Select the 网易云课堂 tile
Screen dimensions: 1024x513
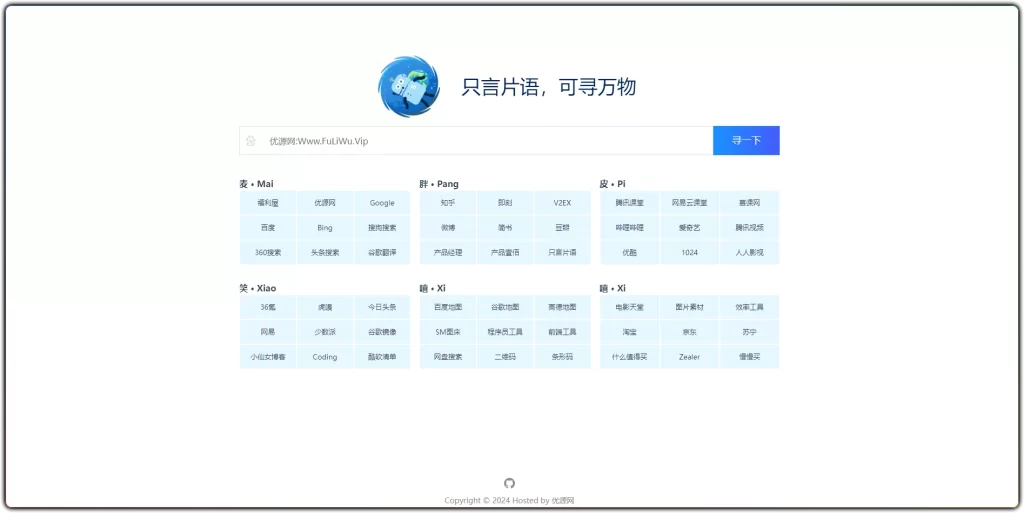point(690,203)
